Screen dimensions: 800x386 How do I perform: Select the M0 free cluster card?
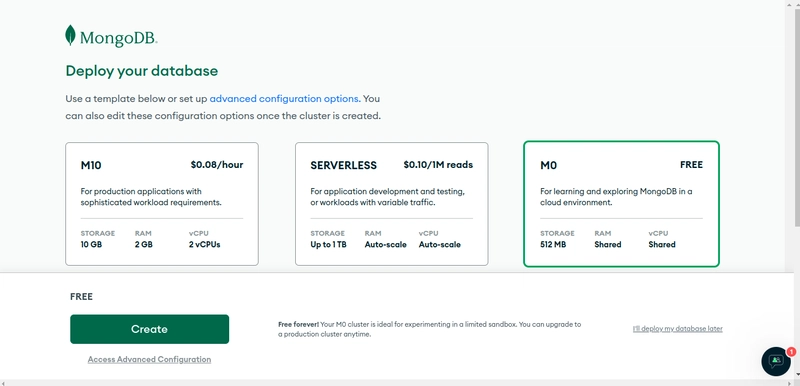[621, 204]
